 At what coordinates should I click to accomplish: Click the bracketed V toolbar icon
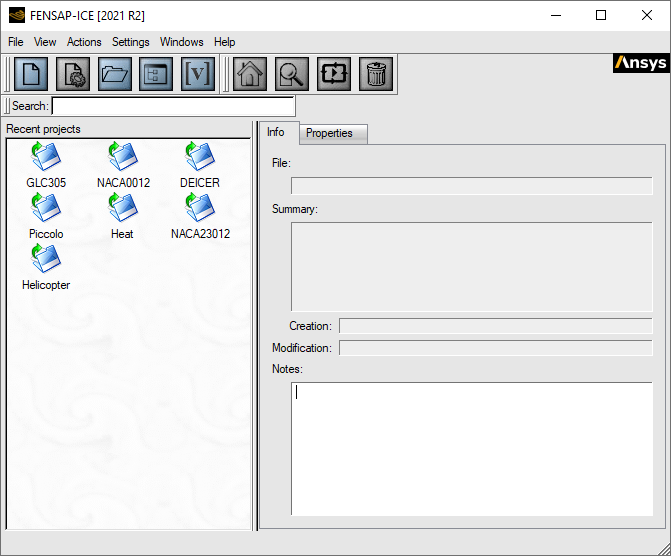tap(198, 75)
